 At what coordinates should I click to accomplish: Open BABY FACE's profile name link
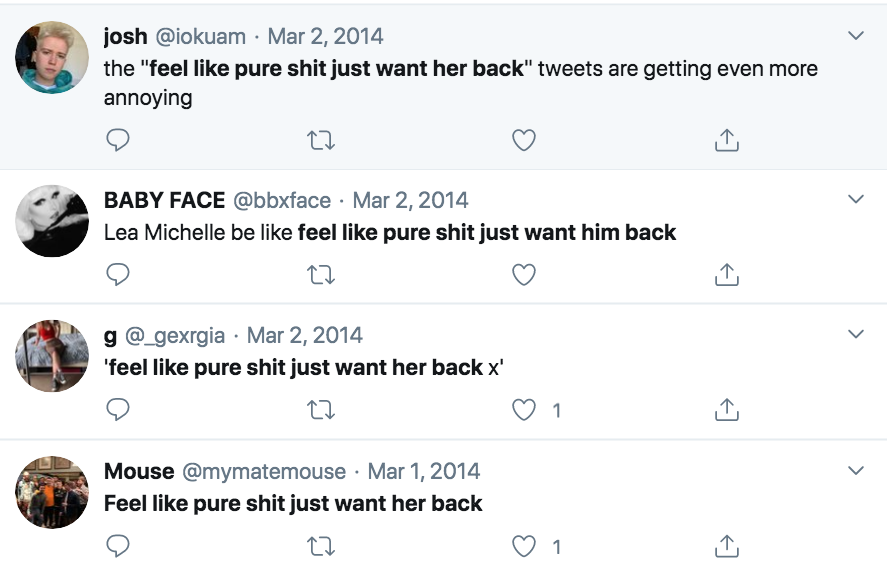pos(164,200)
